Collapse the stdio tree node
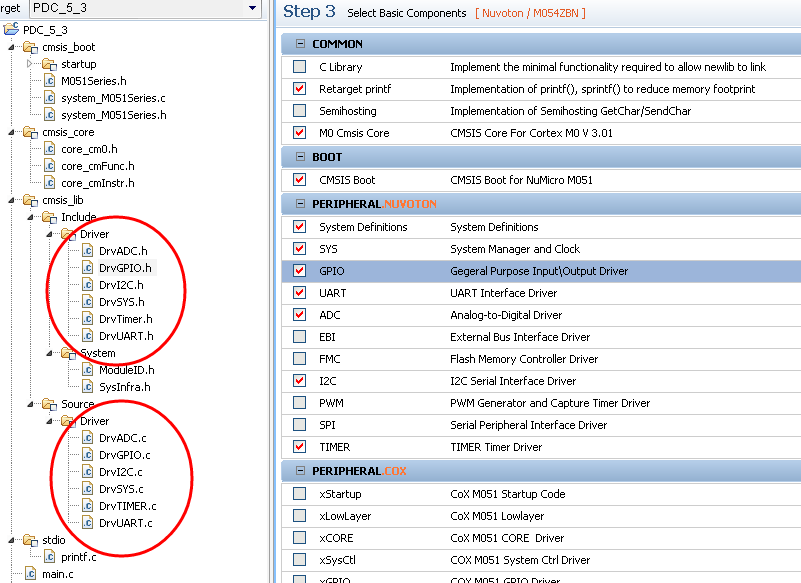Viewport: 801px width, 583px height. click(11, 540)
